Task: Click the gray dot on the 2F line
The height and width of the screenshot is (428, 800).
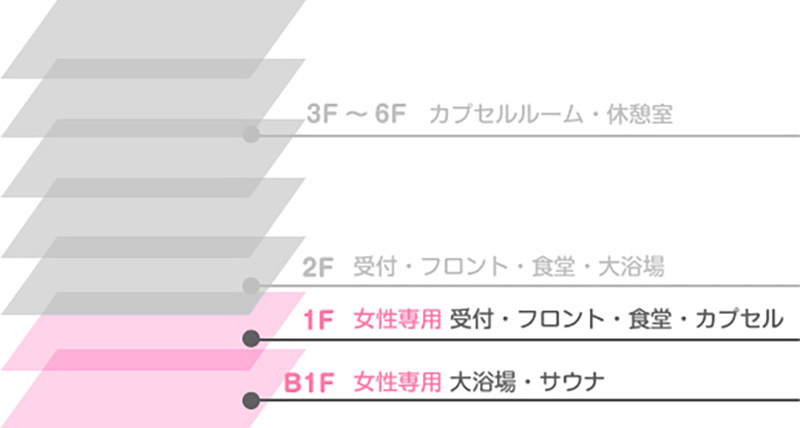Action: (x=251, y=286)
